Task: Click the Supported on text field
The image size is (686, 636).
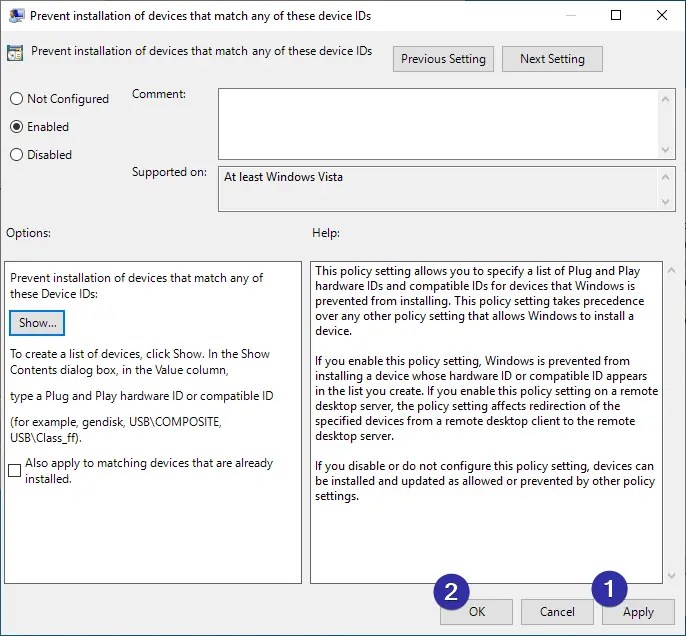Action: [438, 189]
